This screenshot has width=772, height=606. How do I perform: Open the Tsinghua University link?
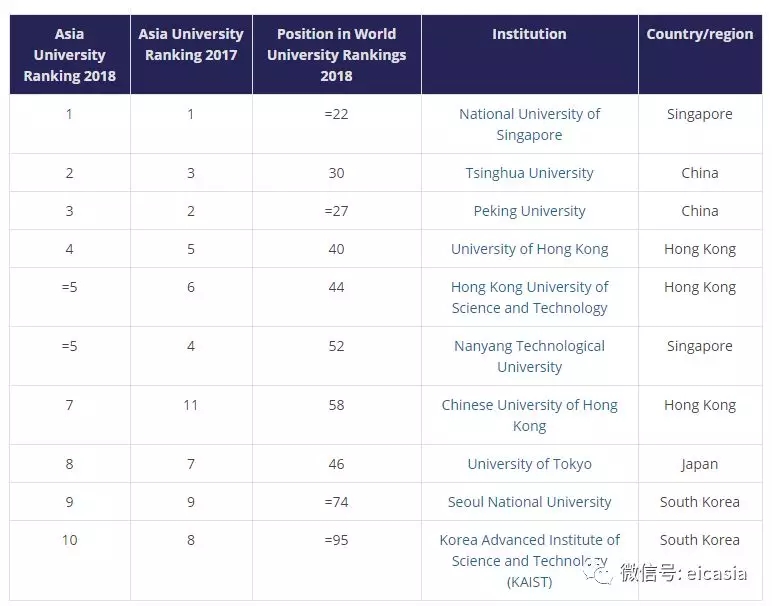(529, 173)
